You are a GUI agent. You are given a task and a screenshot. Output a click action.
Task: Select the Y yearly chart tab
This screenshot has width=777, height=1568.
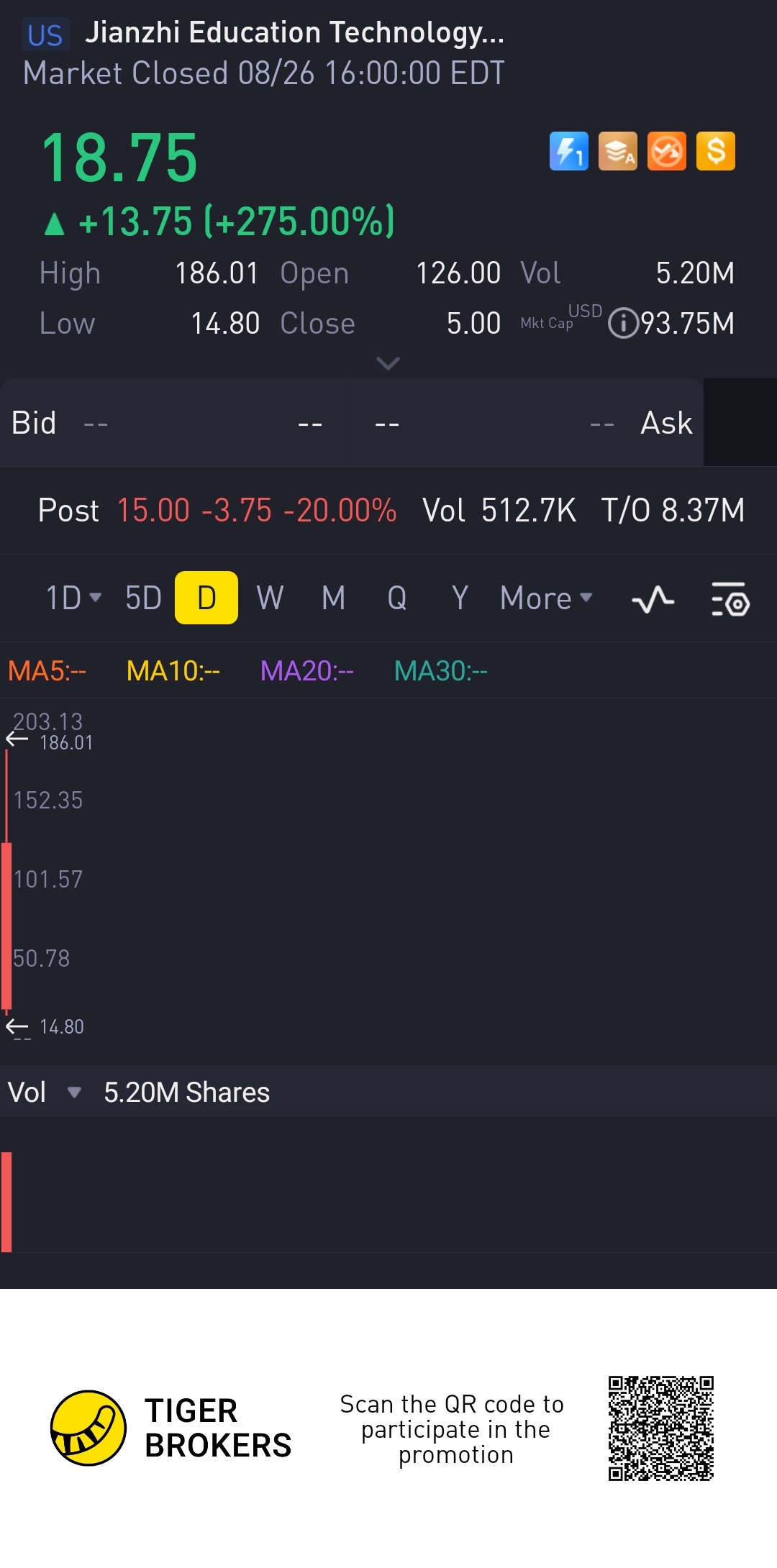click(x=460, y=598)
